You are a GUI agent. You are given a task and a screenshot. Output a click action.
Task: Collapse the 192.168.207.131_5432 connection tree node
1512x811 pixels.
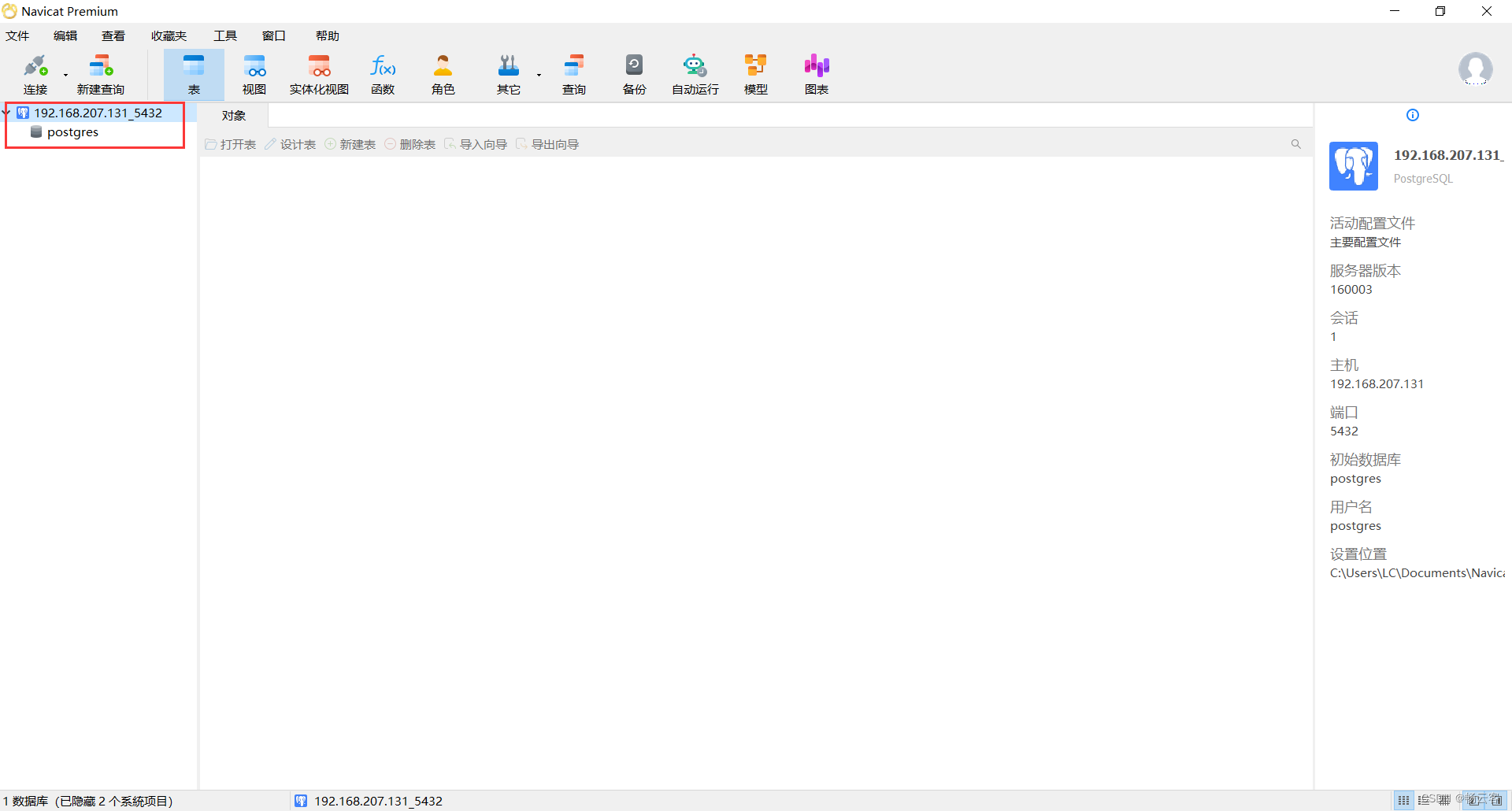coord(7,113)
